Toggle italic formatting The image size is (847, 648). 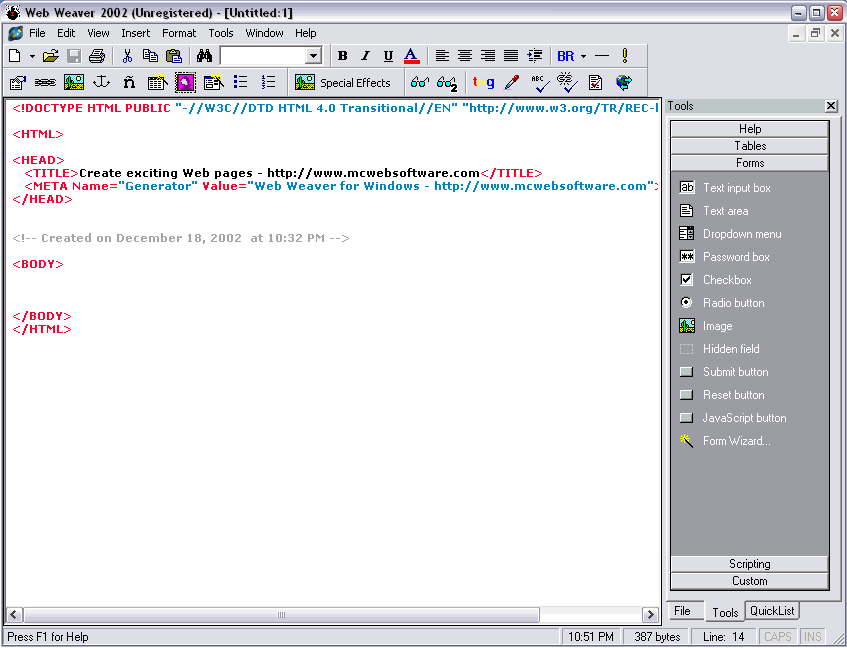pyautogui.click(x=366, y=56)
